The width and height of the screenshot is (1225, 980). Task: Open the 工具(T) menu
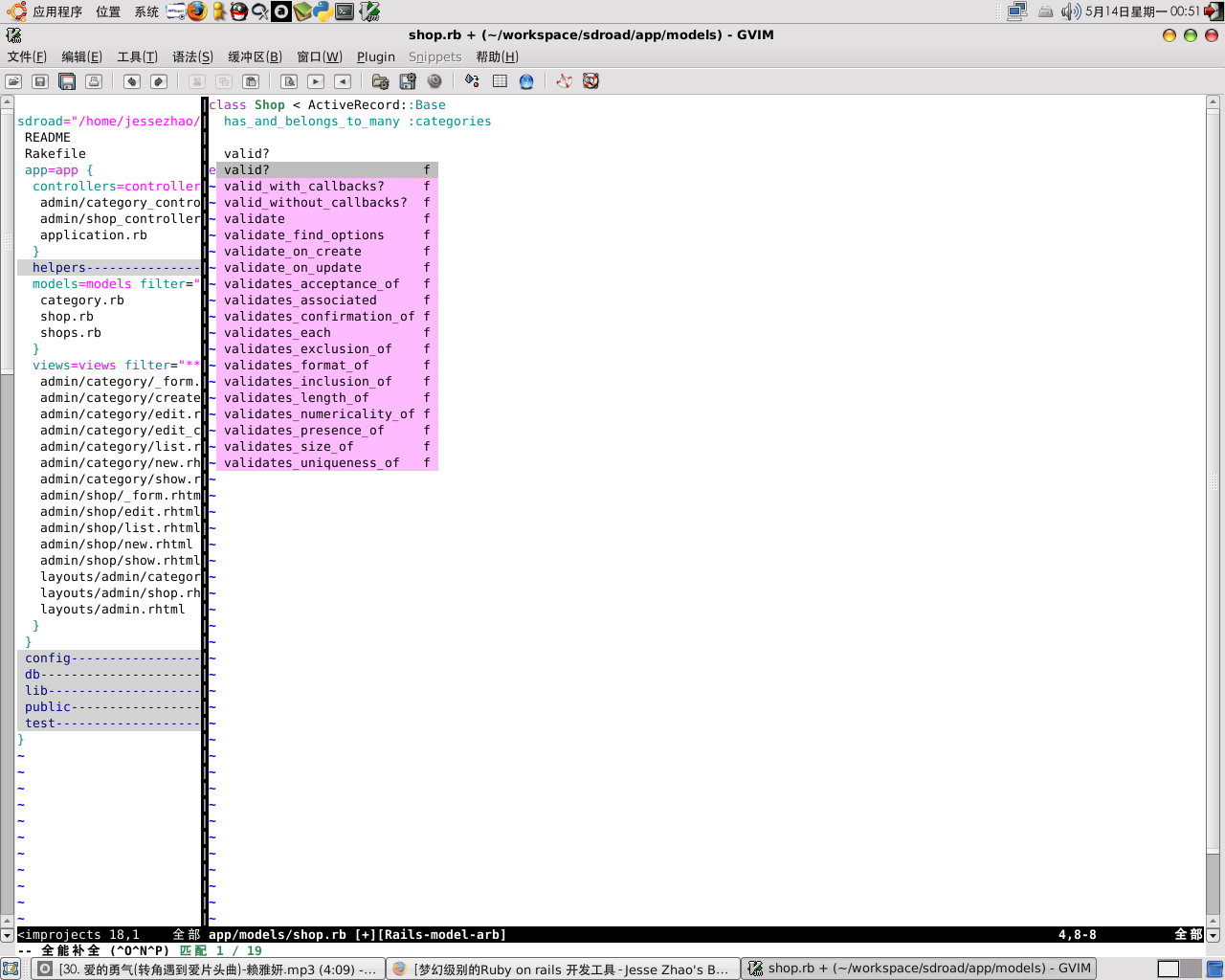click(137, 56)
